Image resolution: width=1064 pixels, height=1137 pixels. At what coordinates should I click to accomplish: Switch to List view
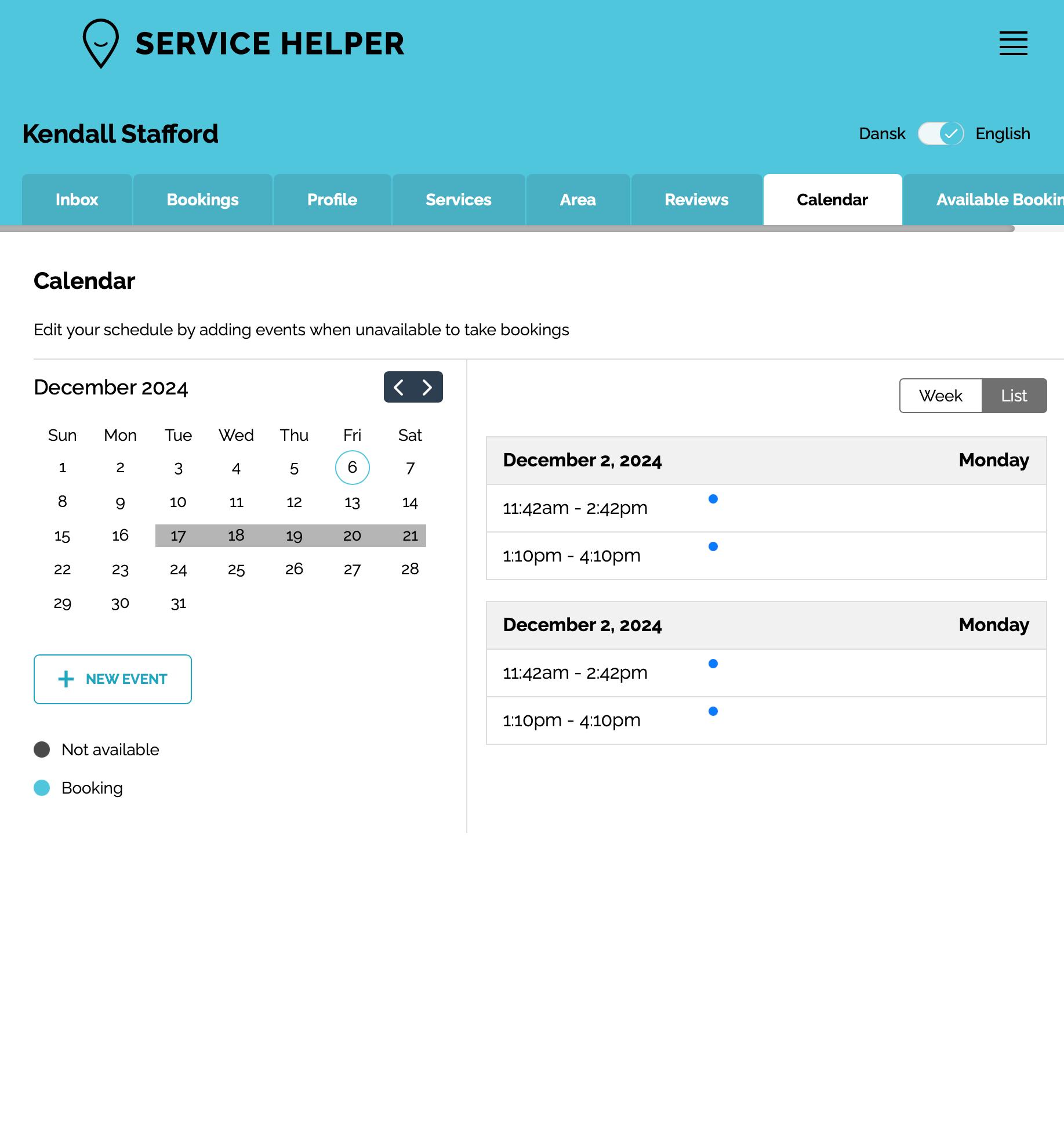tap(1014, 396)
